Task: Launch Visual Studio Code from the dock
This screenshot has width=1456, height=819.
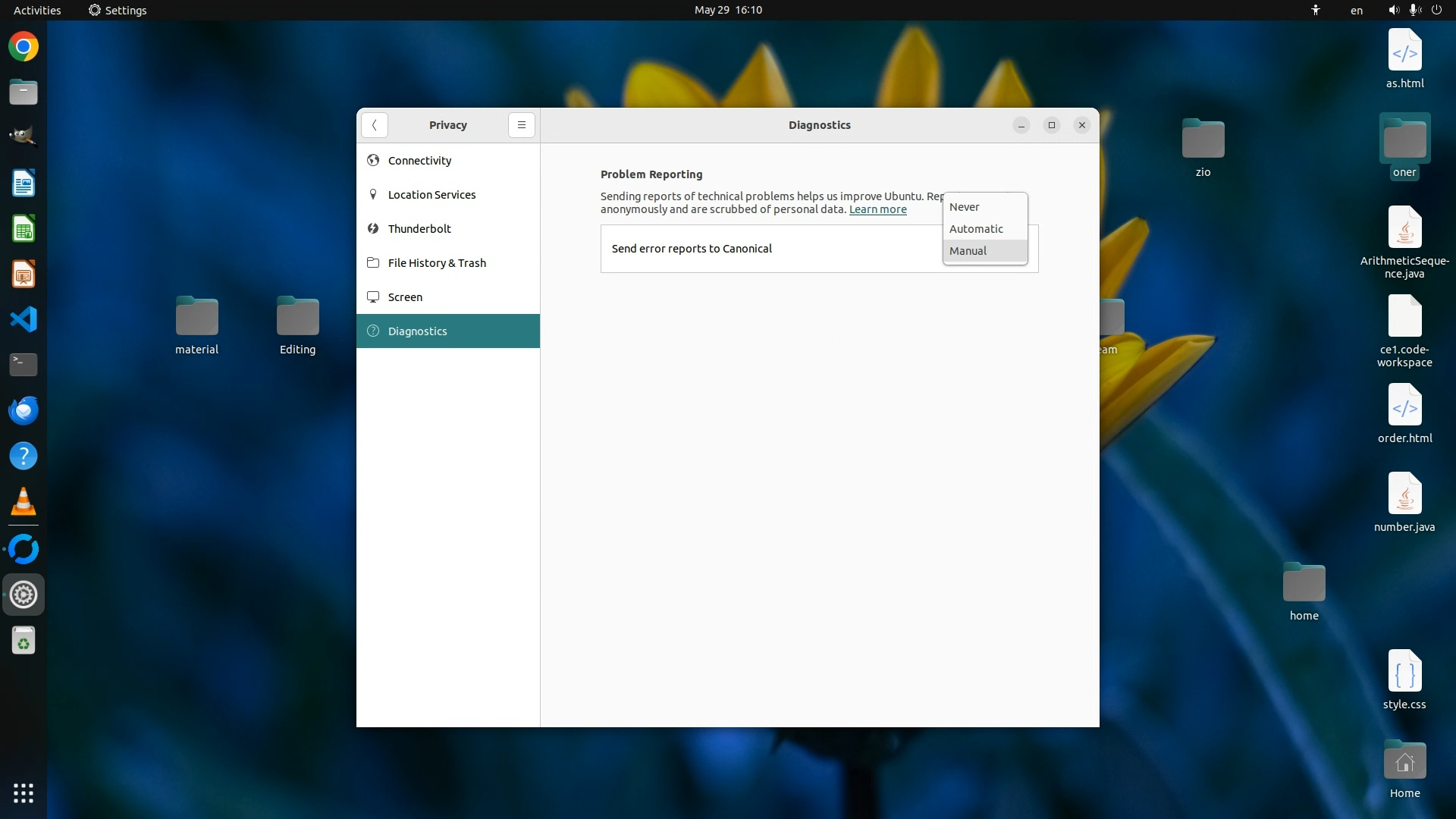Action: pyautogui.click(x=24, y=319)
